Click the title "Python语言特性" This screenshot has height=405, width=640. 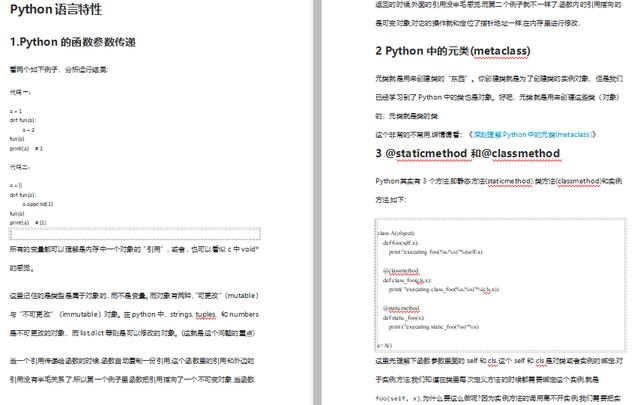[56, 9]
